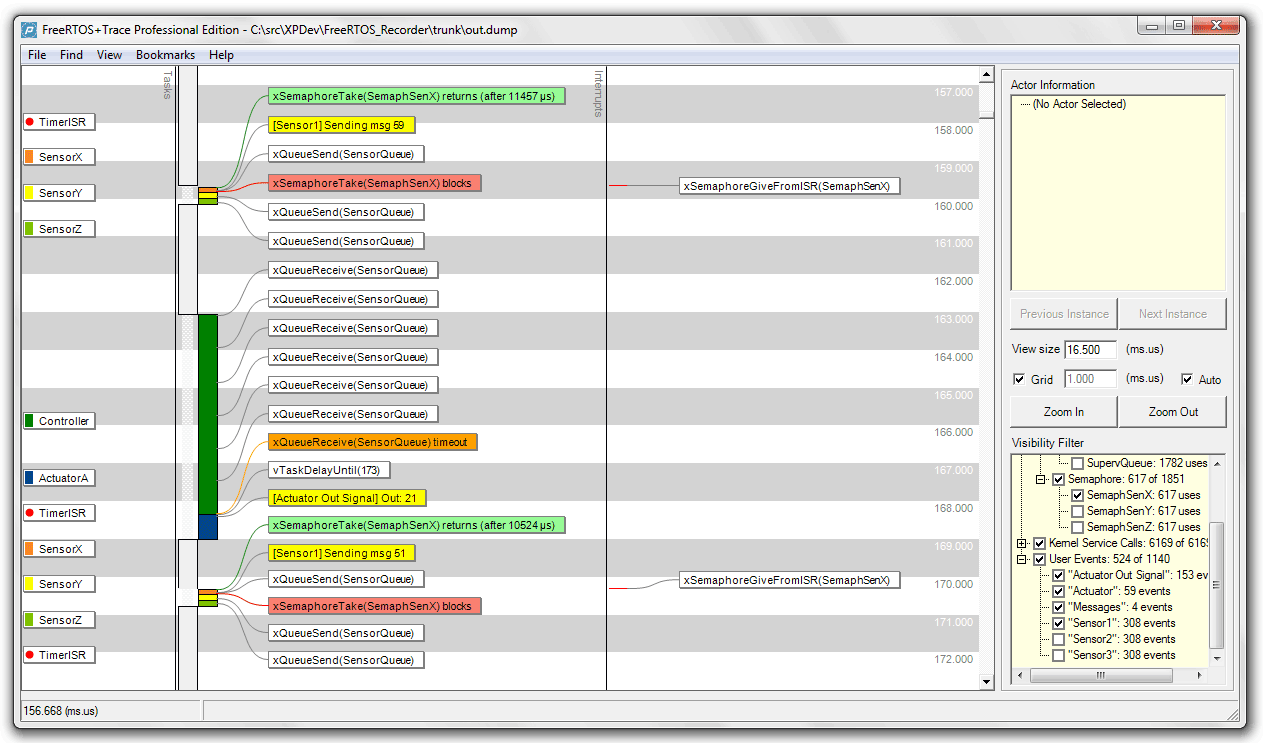Expand the Kernel Service Calls tree node
Viewport: 1263px width, 743px height.
(1022, 543)
